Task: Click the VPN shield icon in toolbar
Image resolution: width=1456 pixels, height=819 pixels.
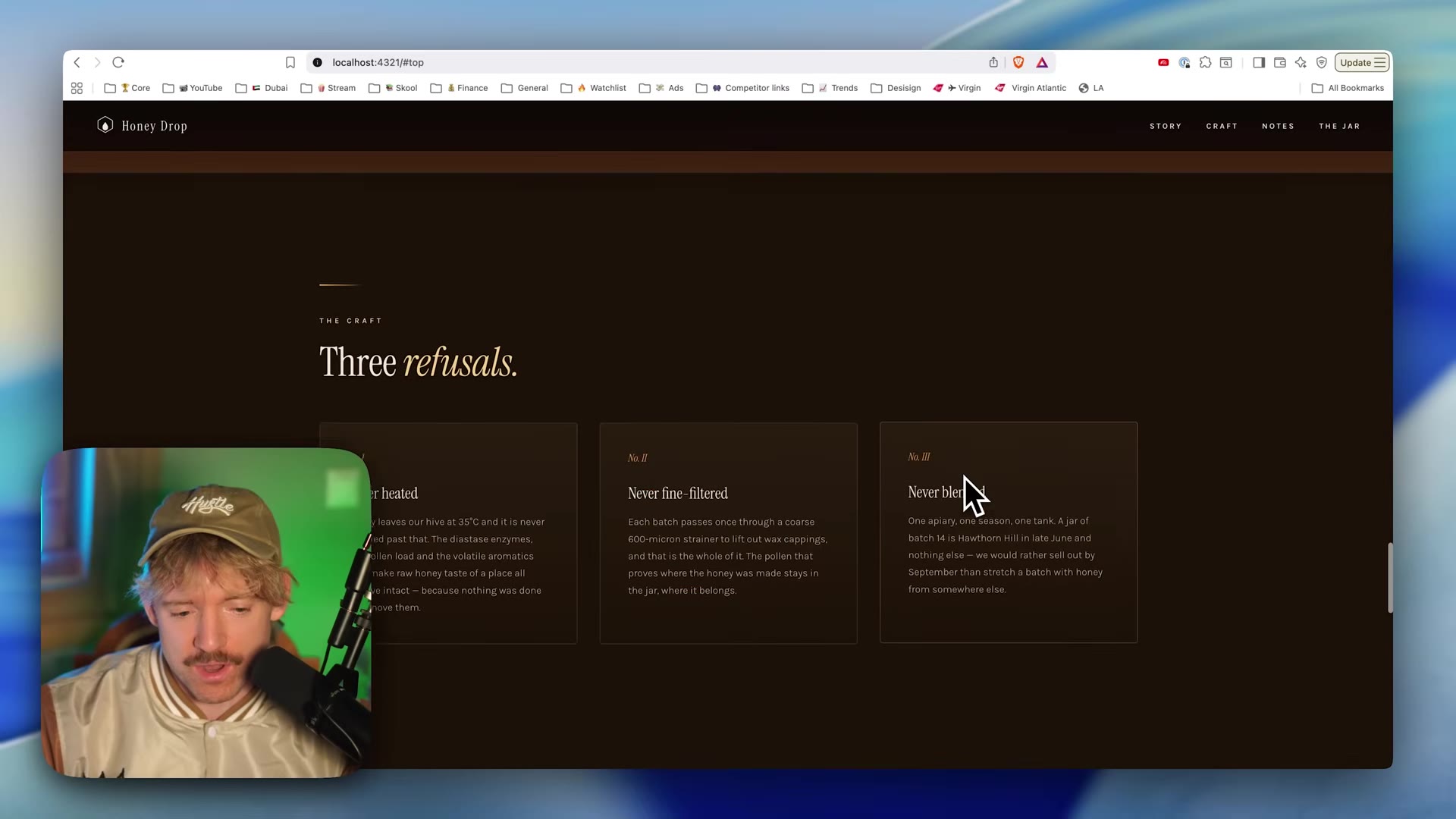Action: coord(1322,62)
